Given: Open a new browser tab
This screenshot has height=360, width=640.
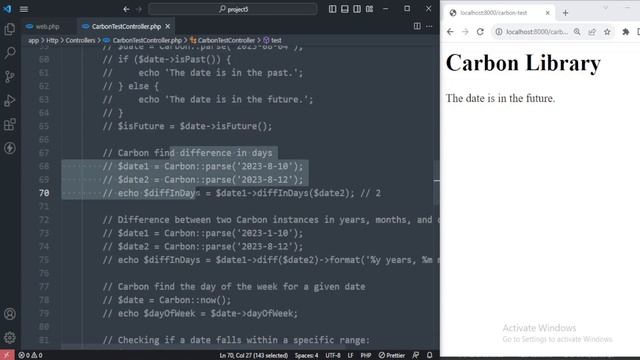Looking at the screenshot, I should [x=565, y=13].
